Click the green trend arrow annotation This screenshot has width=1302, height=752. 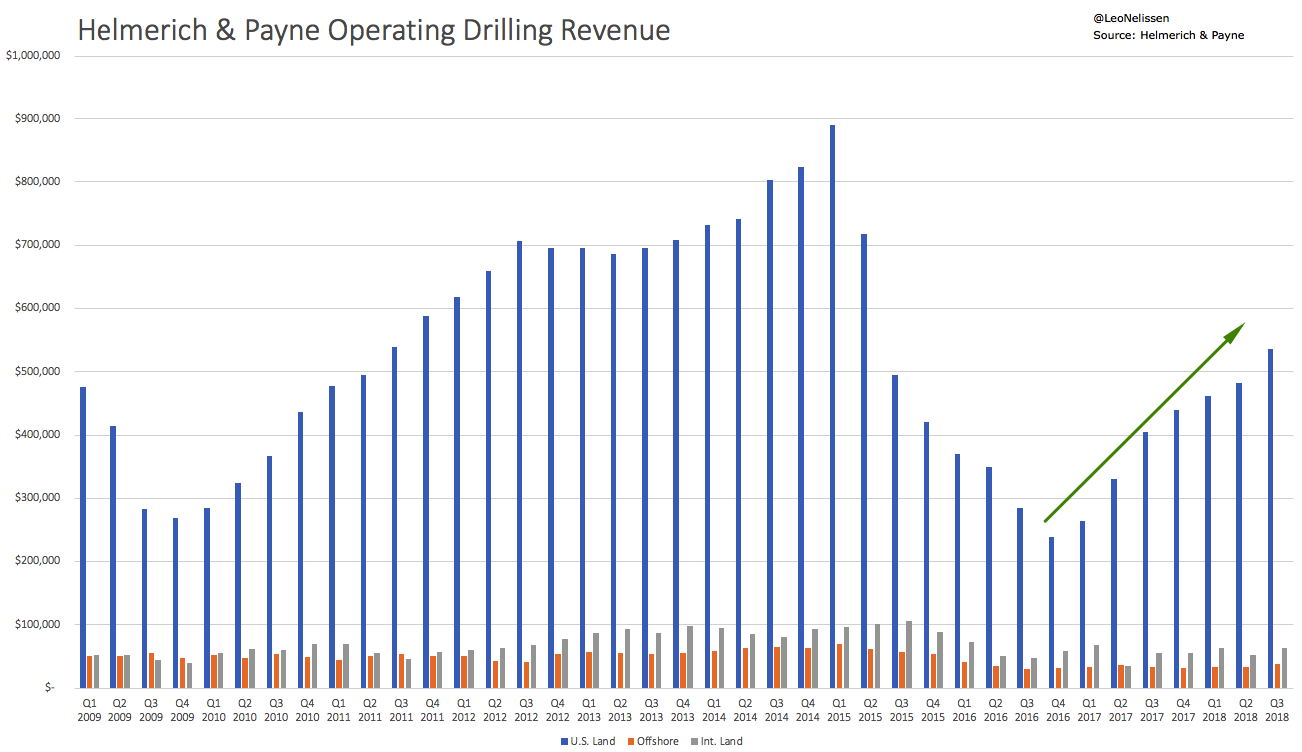pos(1145,420)
